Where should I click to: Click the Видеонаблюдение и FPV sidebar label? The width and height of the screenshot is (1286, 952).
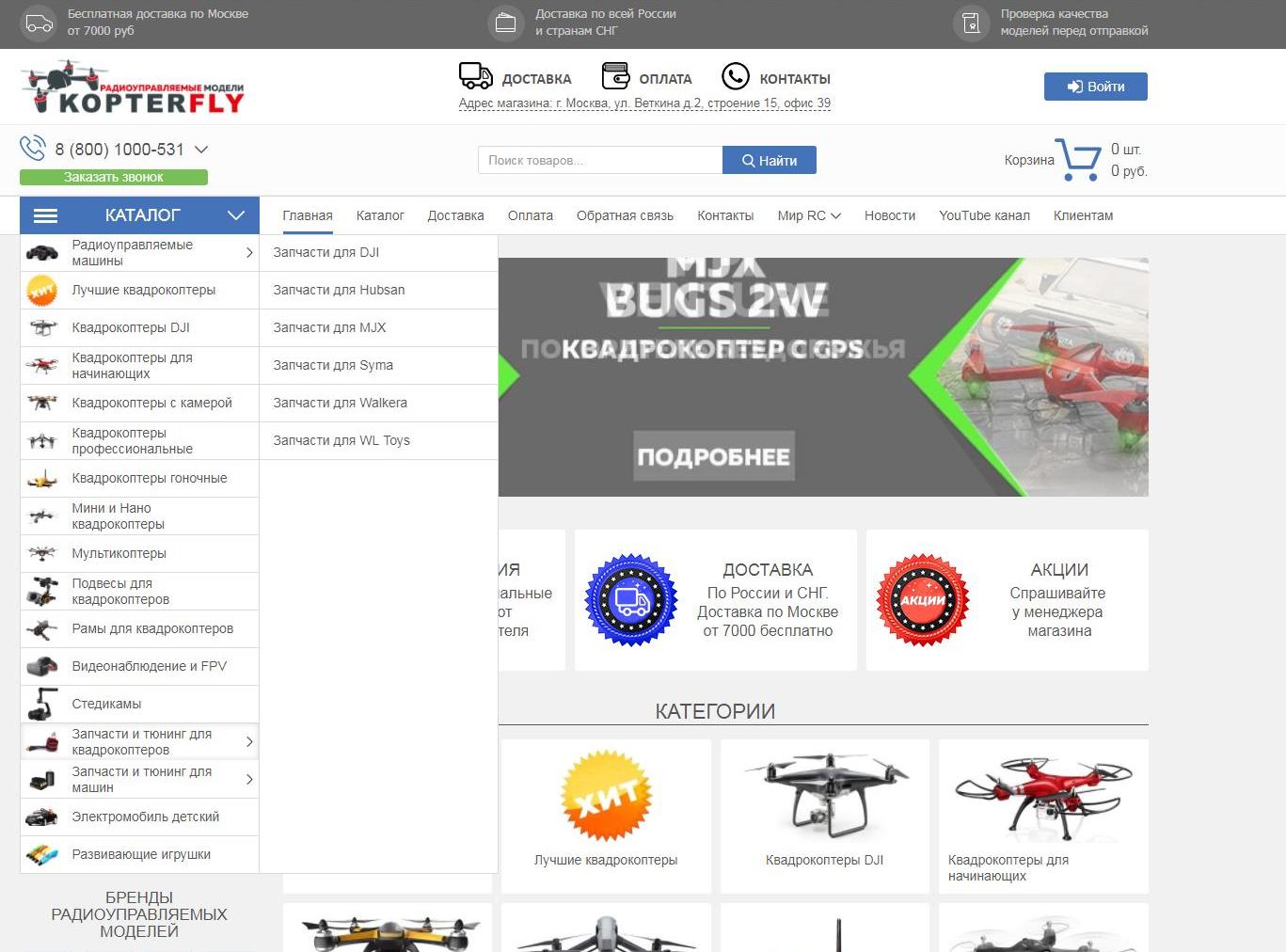click(x=150, y=666)
